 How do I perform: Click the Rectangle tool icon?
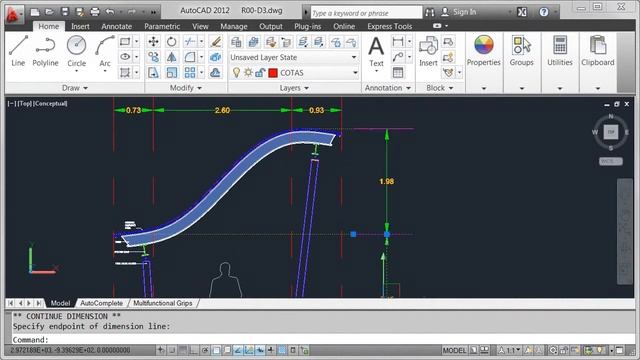pyautogui.click(x=125, y=42)
